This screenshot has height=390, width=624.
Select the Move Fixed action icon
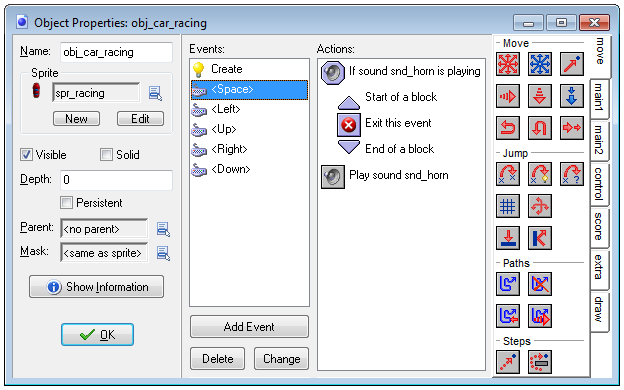point(508,64)
